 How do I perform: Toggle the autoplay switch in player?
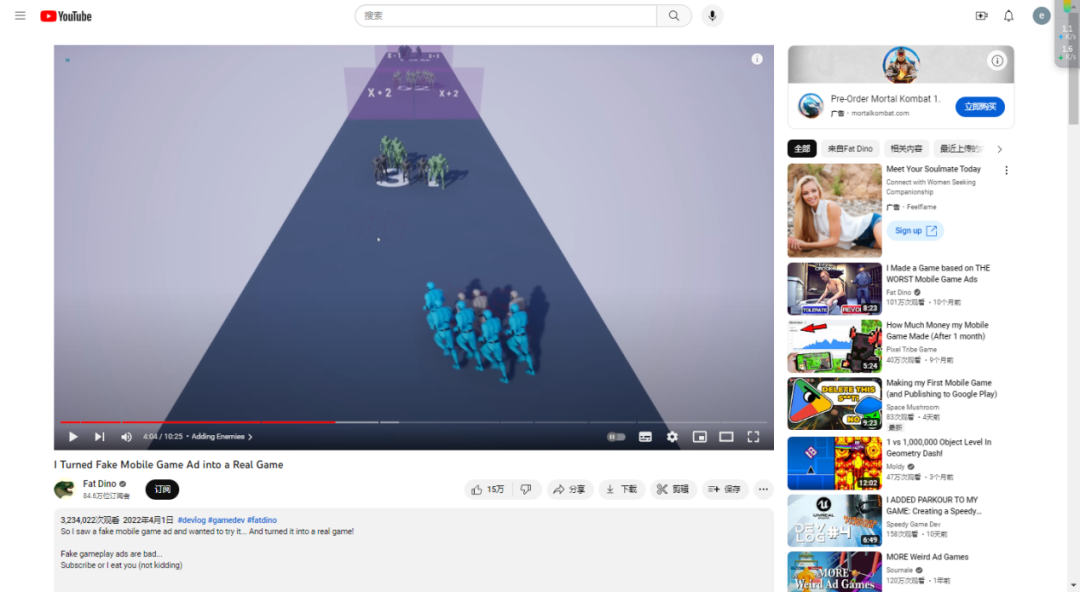click(616, 436)
